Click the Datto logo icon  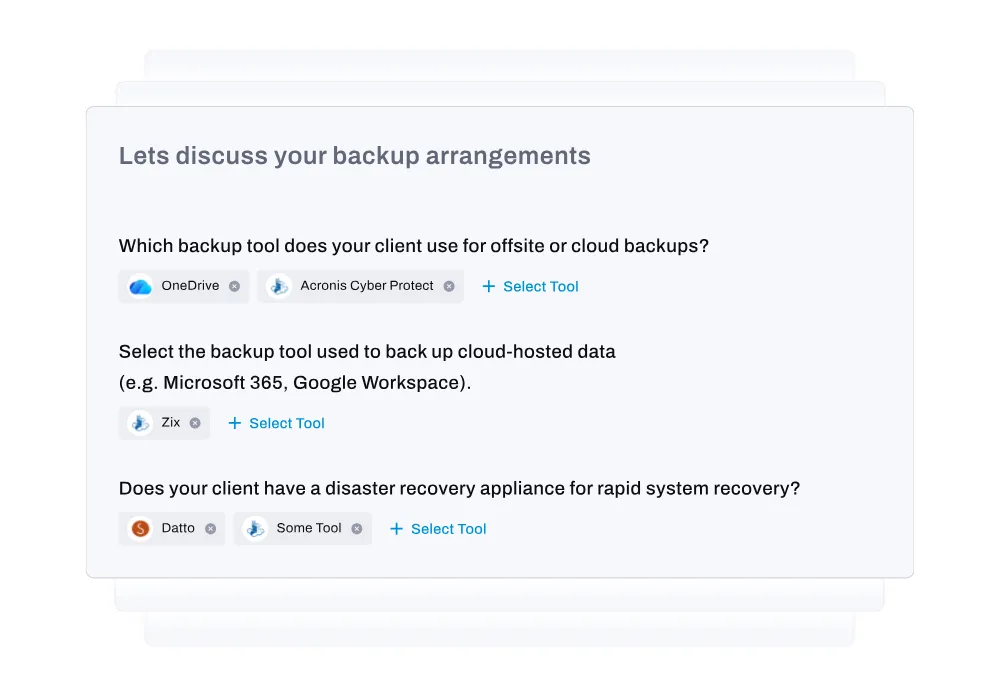pos(139,528)
